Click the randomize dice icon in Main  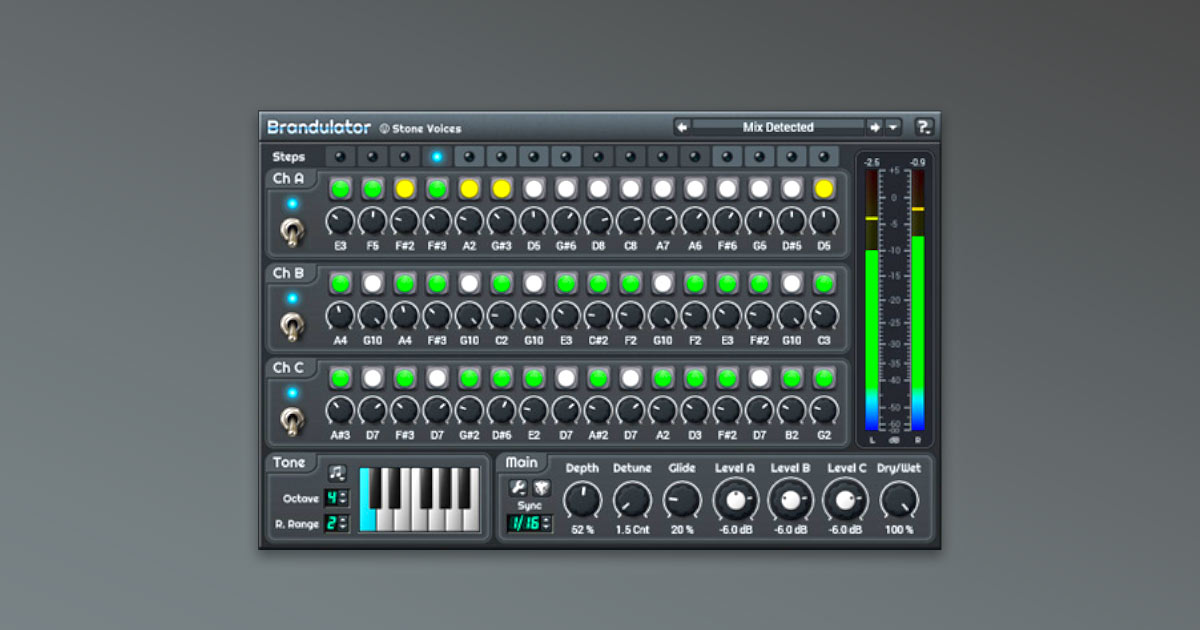click(x=540, y=487)
